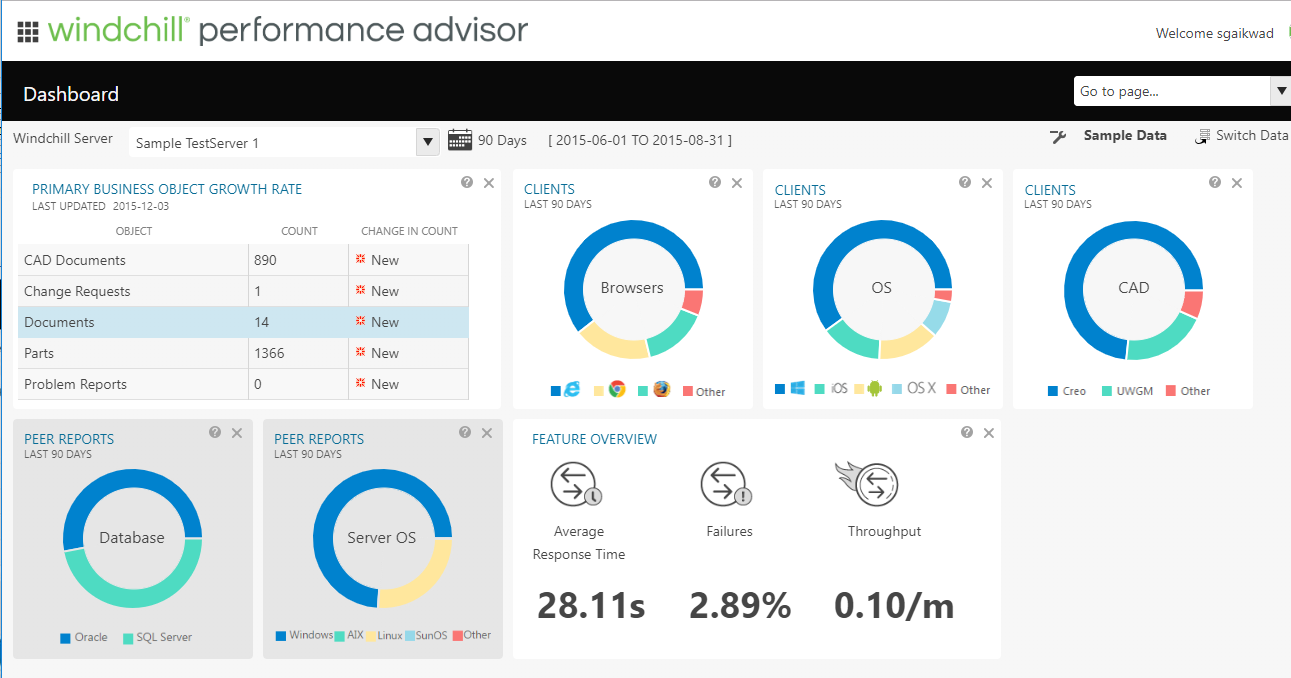Open help for the Feature Overview widget
Screen dimensions: 1291x678
[966, 431]
